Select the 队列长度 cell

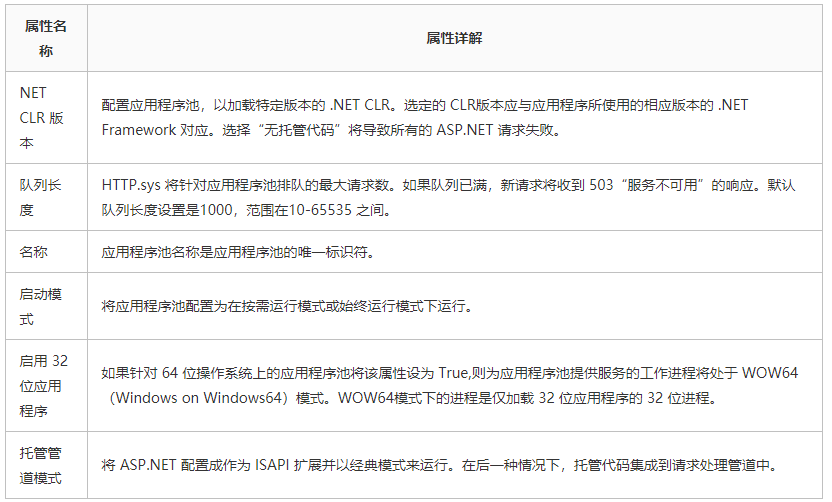coord(46,197)
